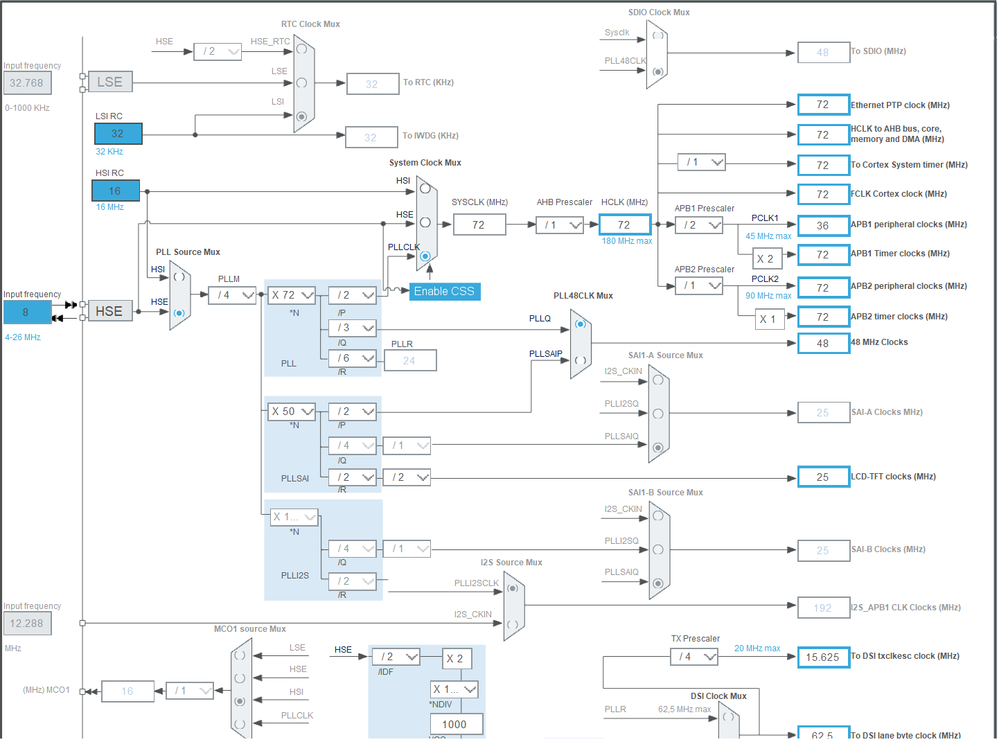Viewport: 999px width, 742px height.
Task: Edit the NDIV 1000 value field
Action: tap(456, 723)
